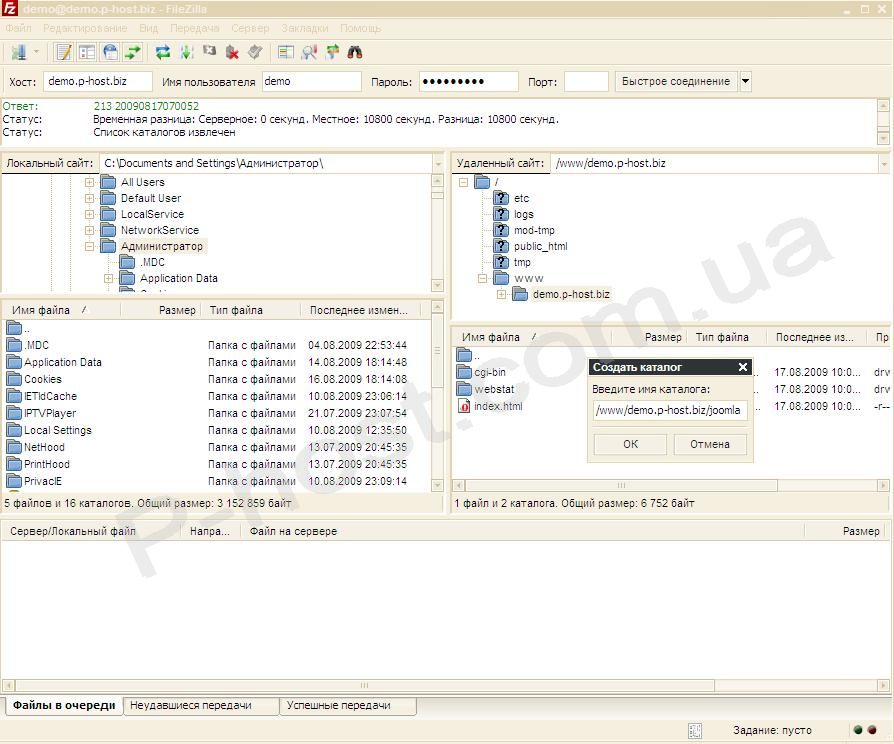The image size is (894, 744).
Task: Click the Порт input field
Action: point(586,82)
